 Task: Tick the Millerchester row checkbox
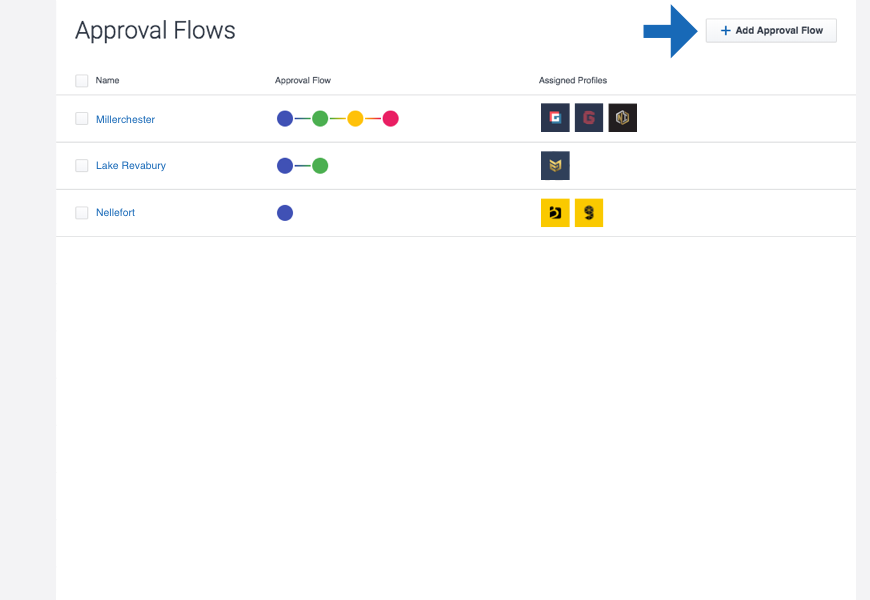[82, 119]
